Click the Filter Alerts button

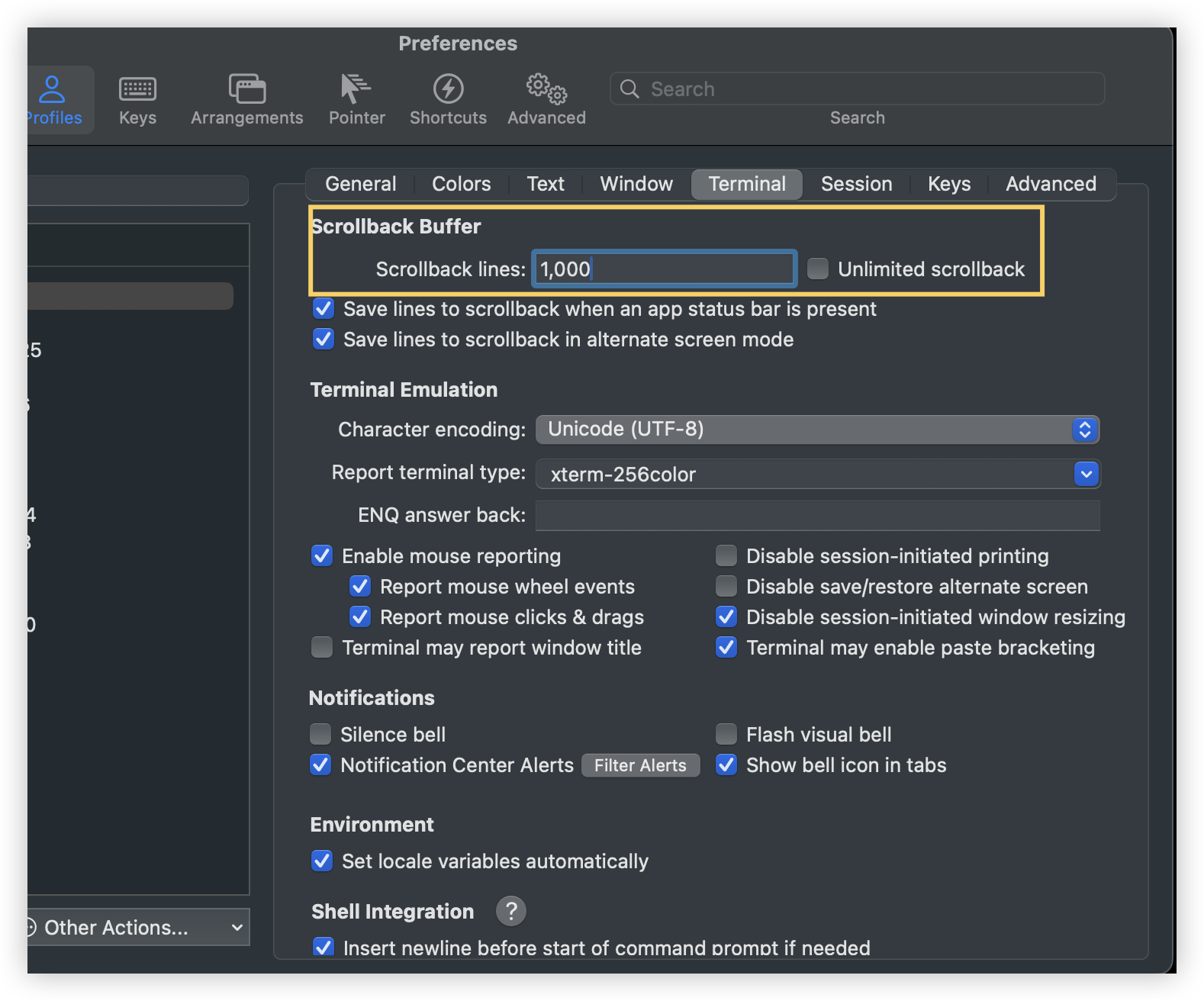coord(640,765)
